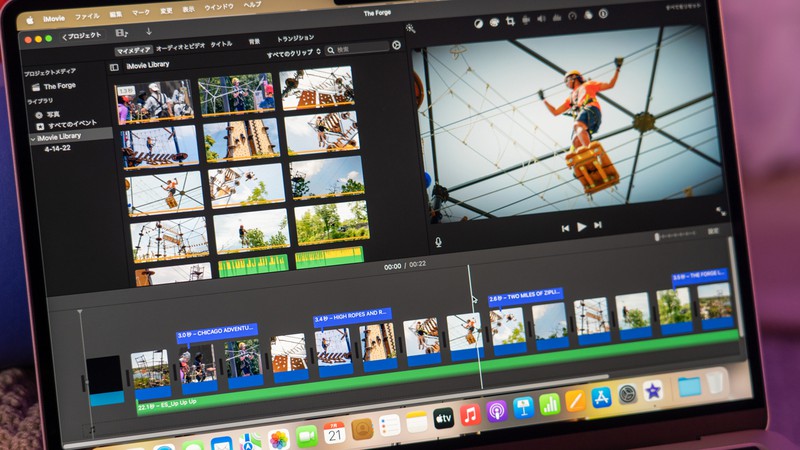
Task: Open noise reduction and equalizer tool
Action: click(557, 17)
